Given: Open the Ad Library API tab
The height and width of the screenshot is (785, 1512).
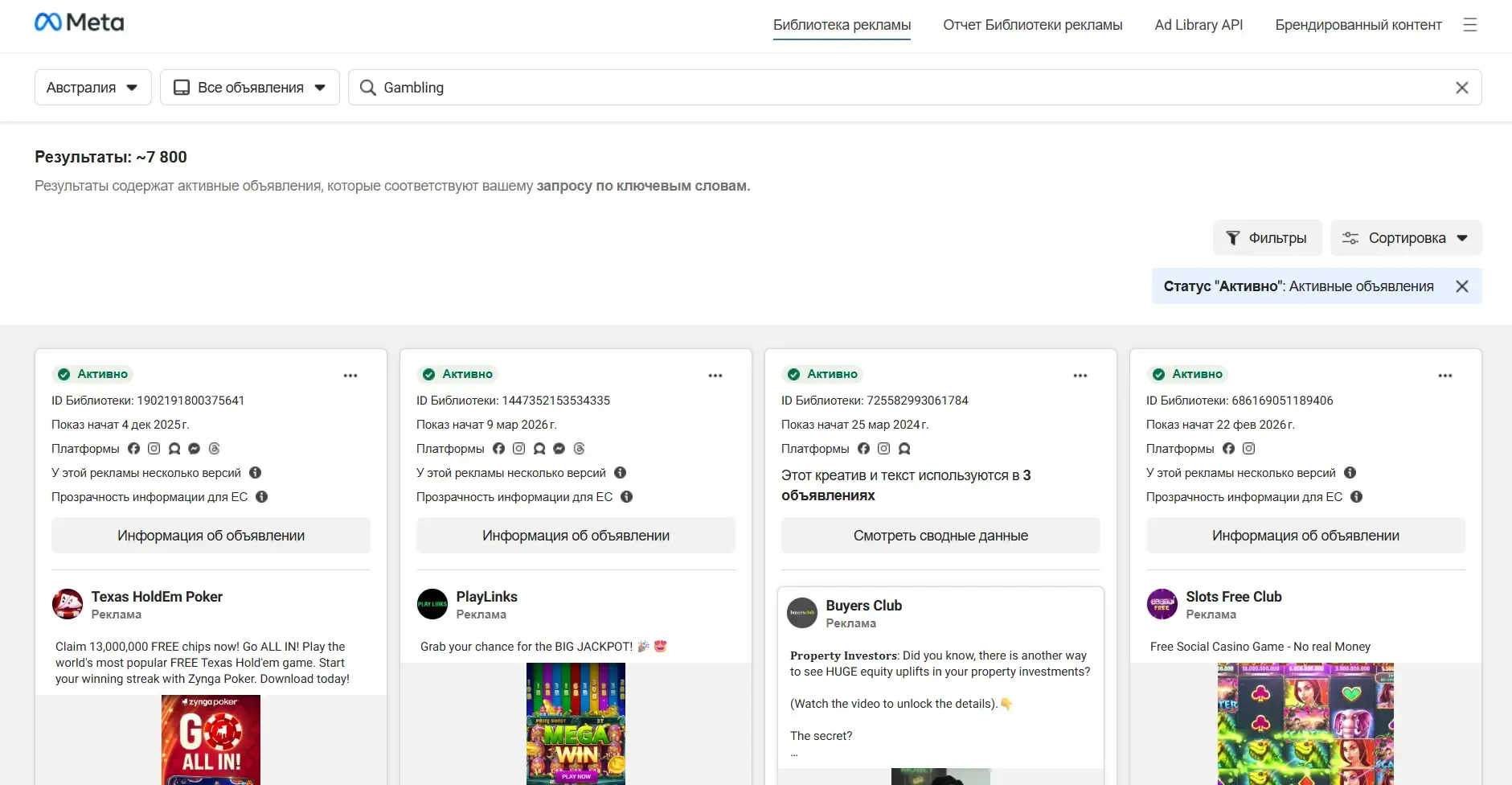Looking at the screenshot, I should [1199, 25].
